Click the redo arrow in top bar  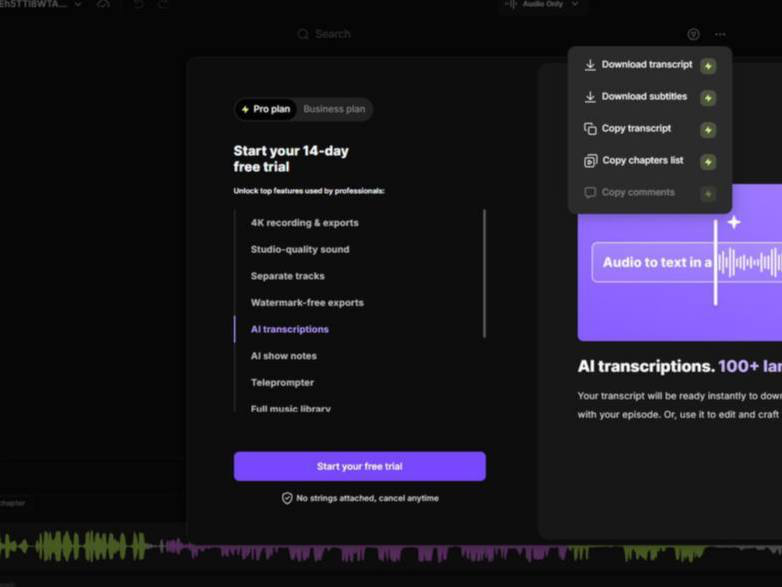point(163,5)
